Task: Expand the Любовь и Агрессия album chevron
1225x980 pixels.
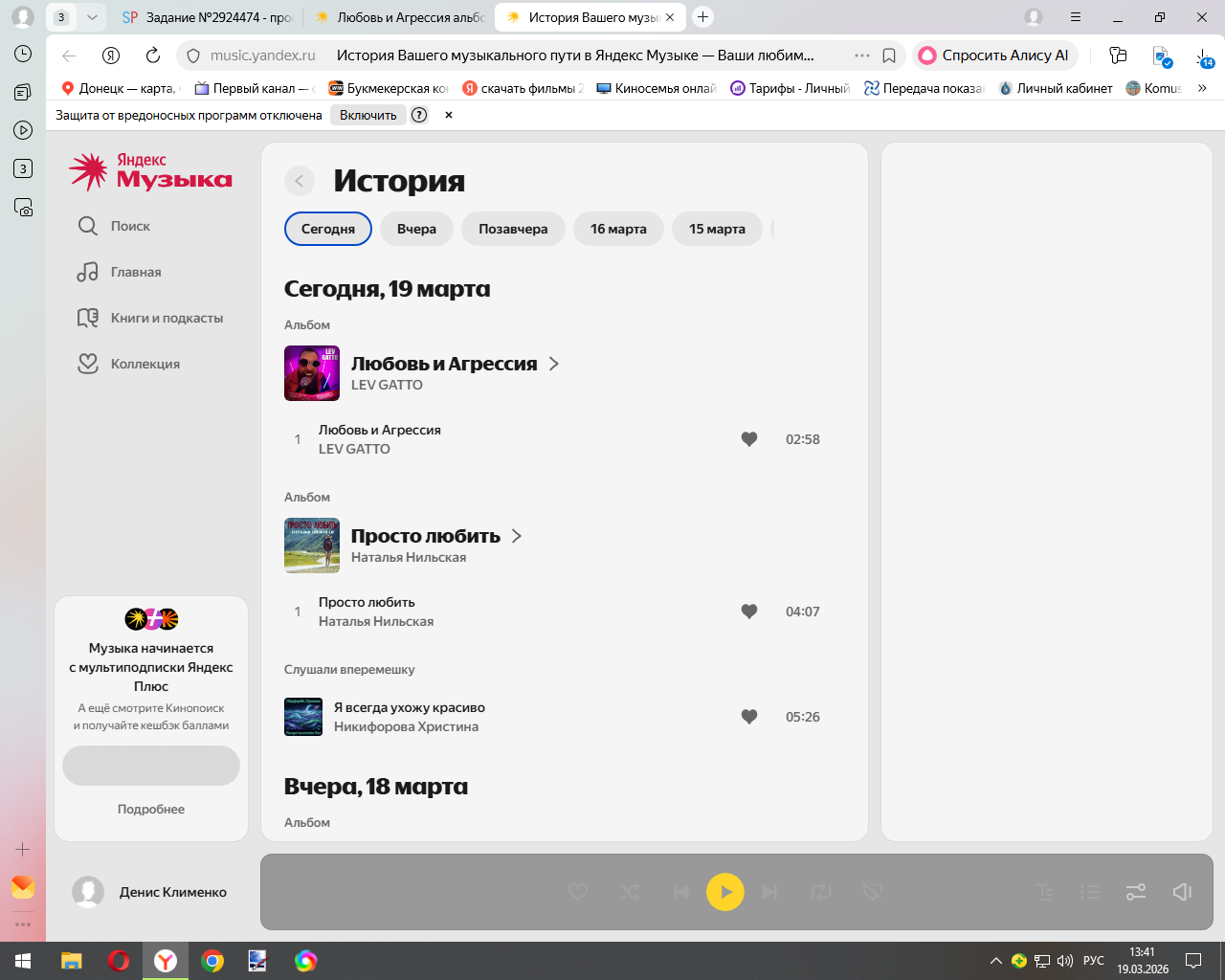Action: click(554, 364)
